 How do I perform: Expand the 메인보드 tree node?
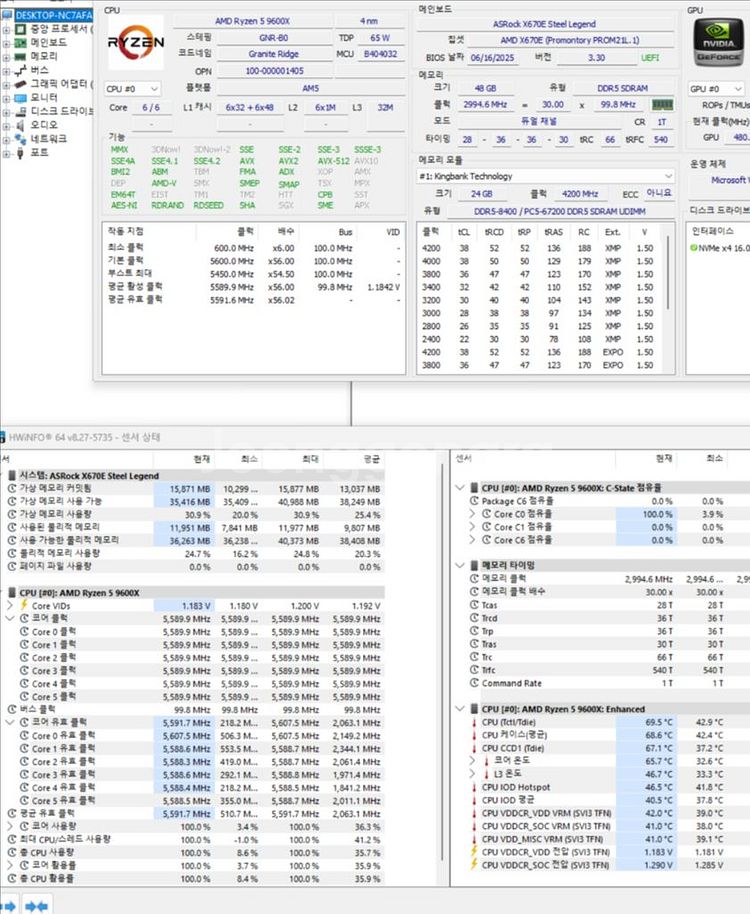tap(6, 43)
